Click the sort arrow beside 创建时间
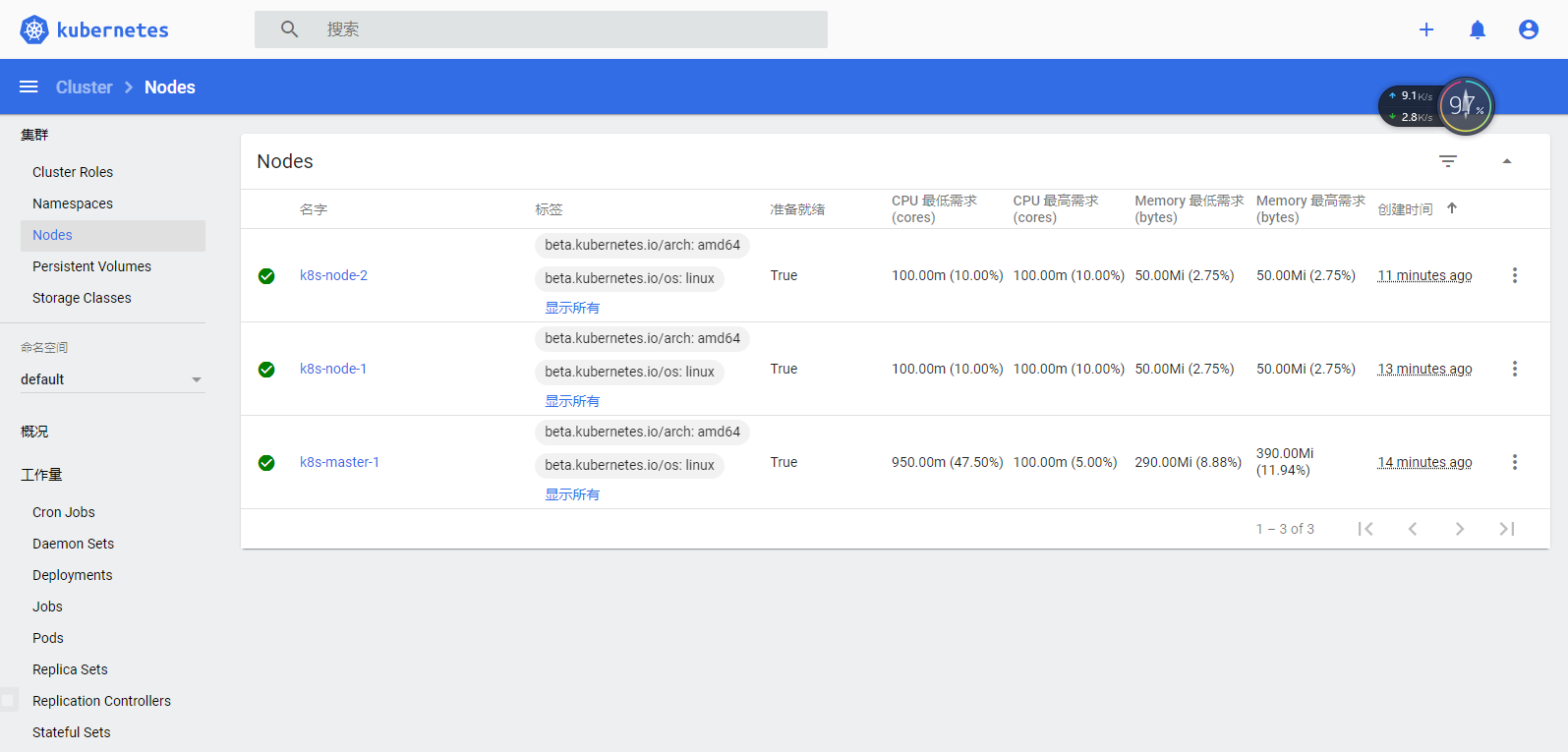1568x752 pixels. (x=1452, y=208)
